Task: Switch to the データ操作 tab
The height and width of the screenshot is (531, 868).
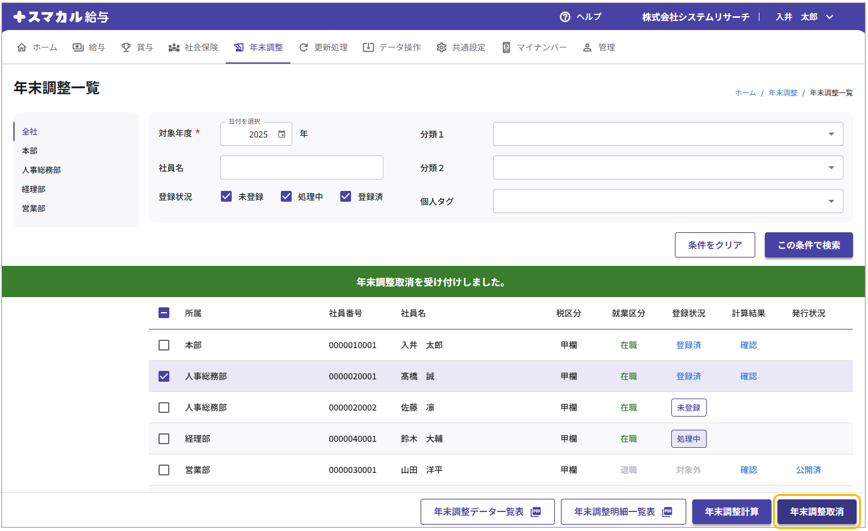Action: pos(391,47)
